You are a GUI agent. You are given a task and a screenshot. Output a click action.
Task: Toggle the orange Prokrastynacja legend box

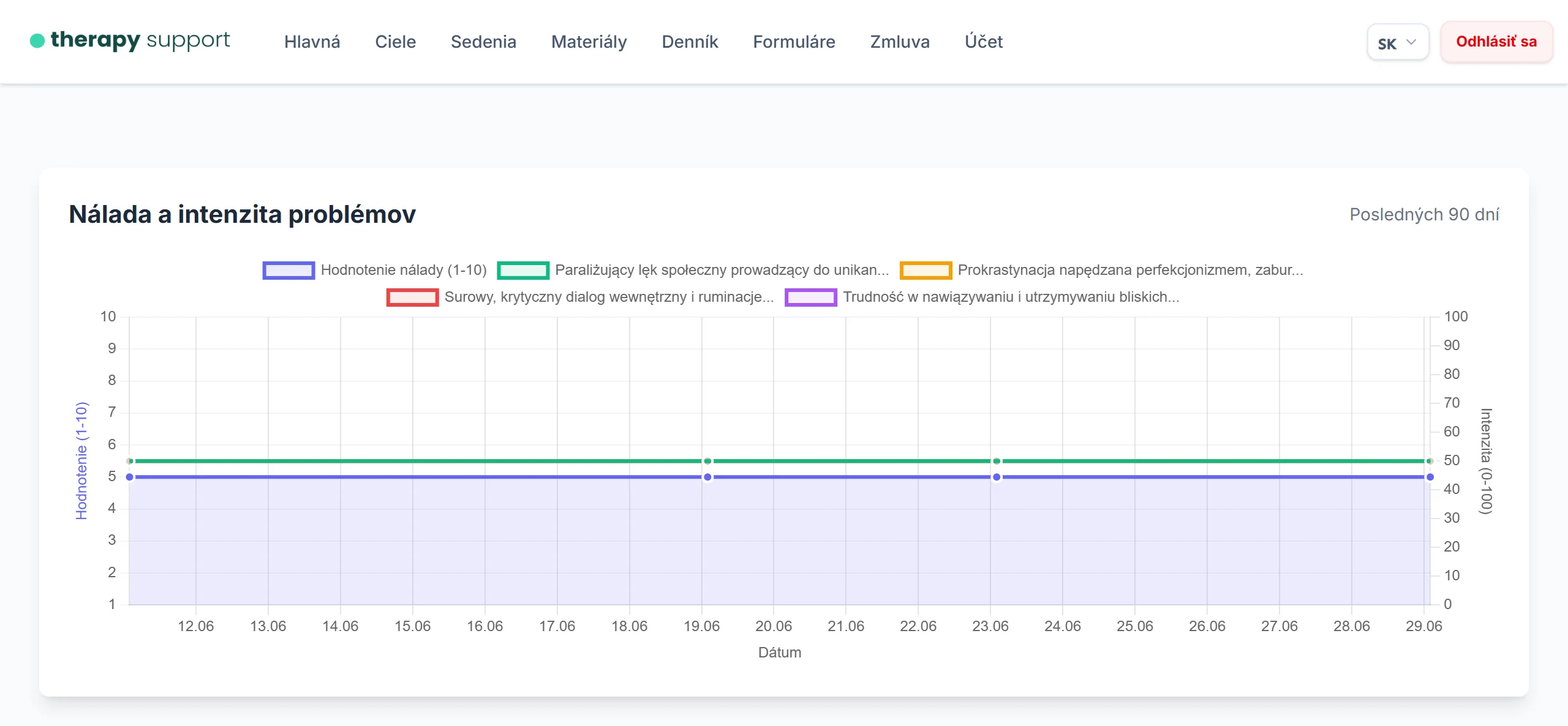(x=925, y=270)
